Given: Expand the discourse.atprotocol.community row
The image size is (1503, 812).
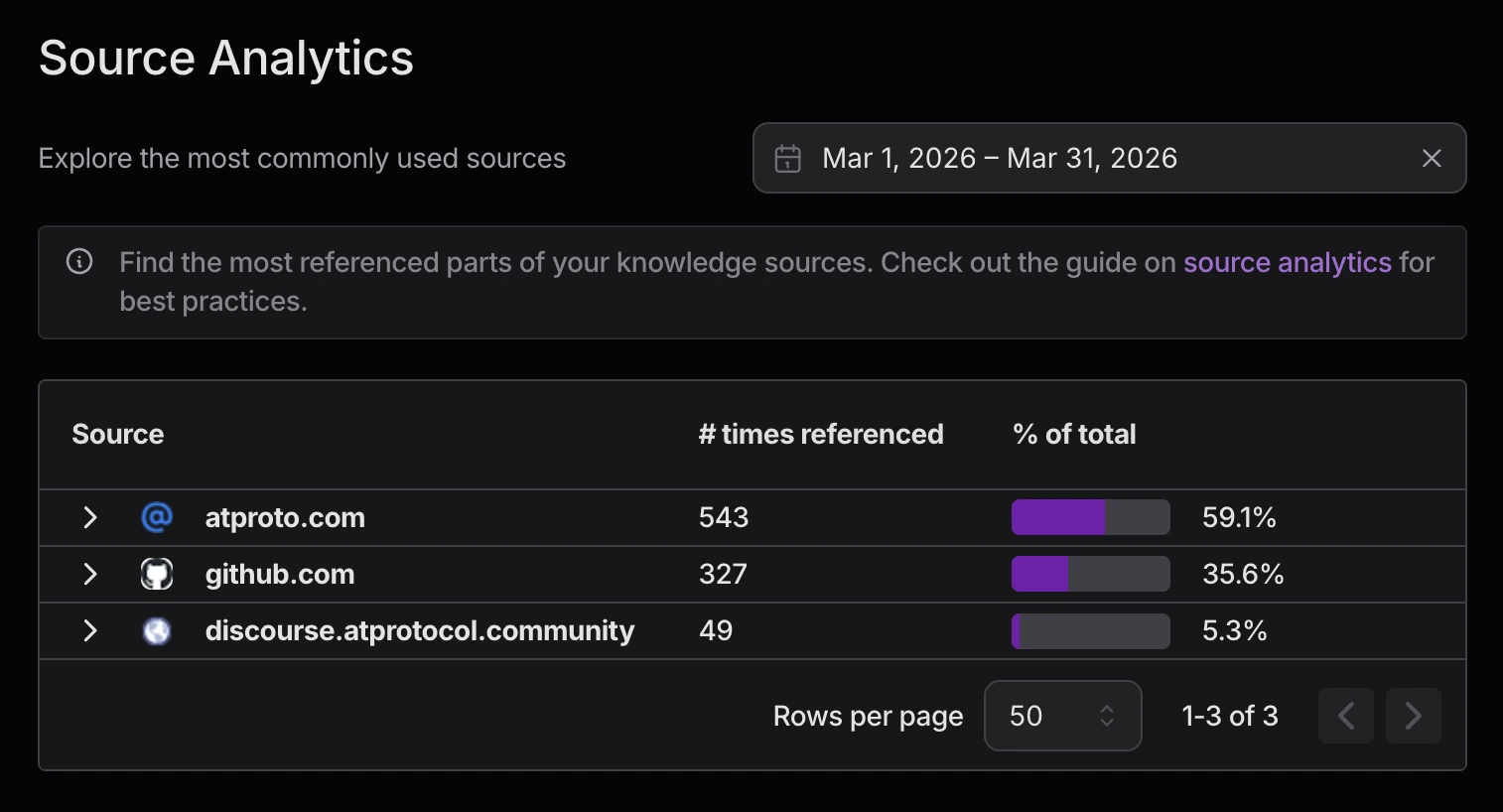Looking at the screenshot, I should (90, 630).
